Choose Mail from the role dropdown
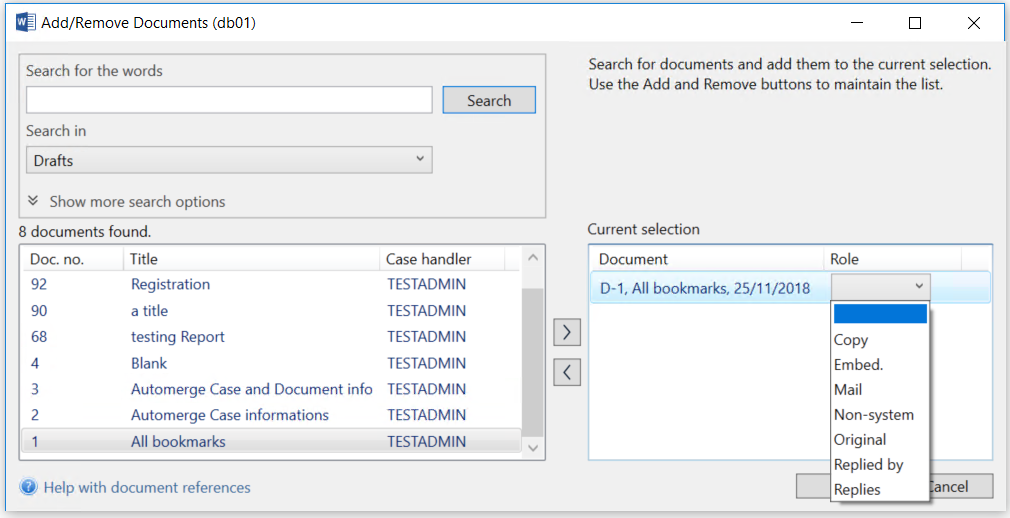This screenshot has height=518, width=1010. [848, 390]
